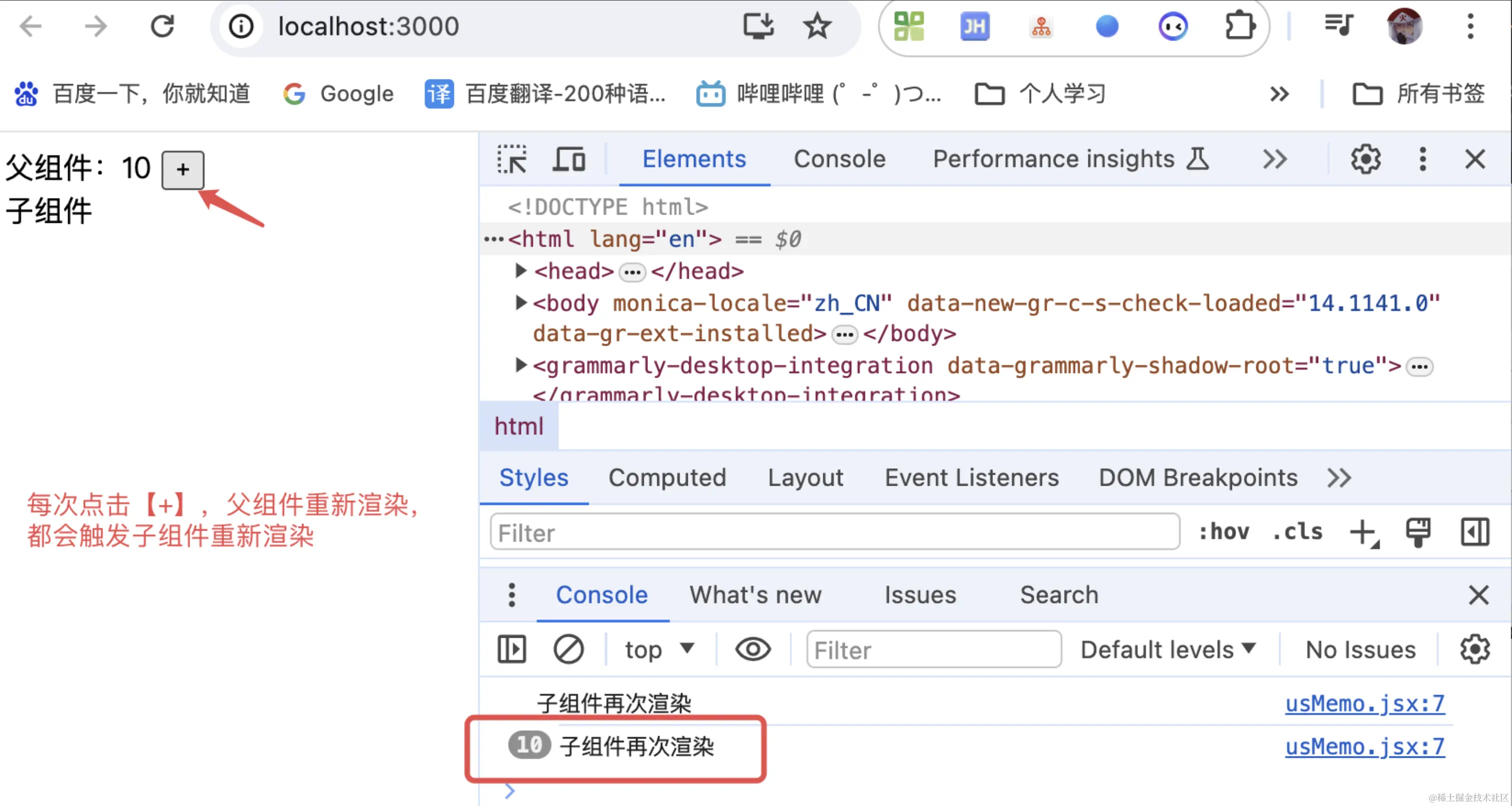The image size is (1512, 806).
Task: Switch to the Computed tab
Action: tap(667, 478)
